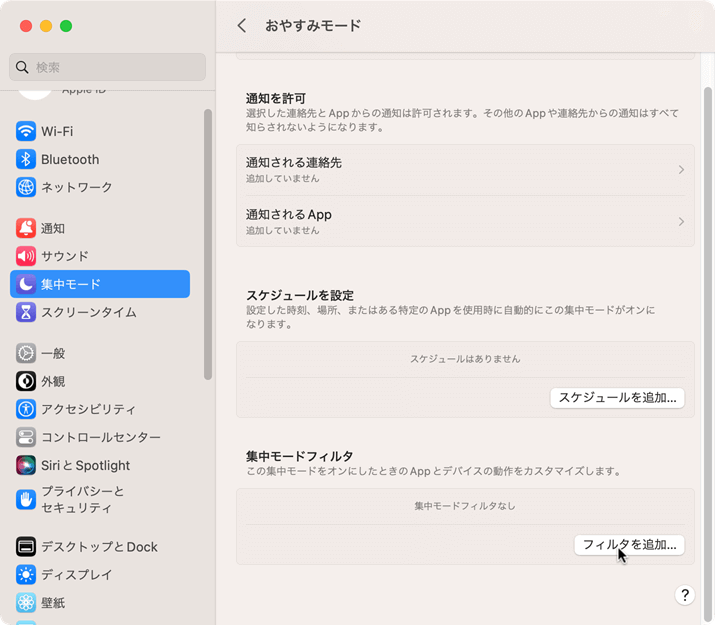Click the sidebar vertical scrollbar
The height and width of the screenshot is (625, 715).
[208, 245]
